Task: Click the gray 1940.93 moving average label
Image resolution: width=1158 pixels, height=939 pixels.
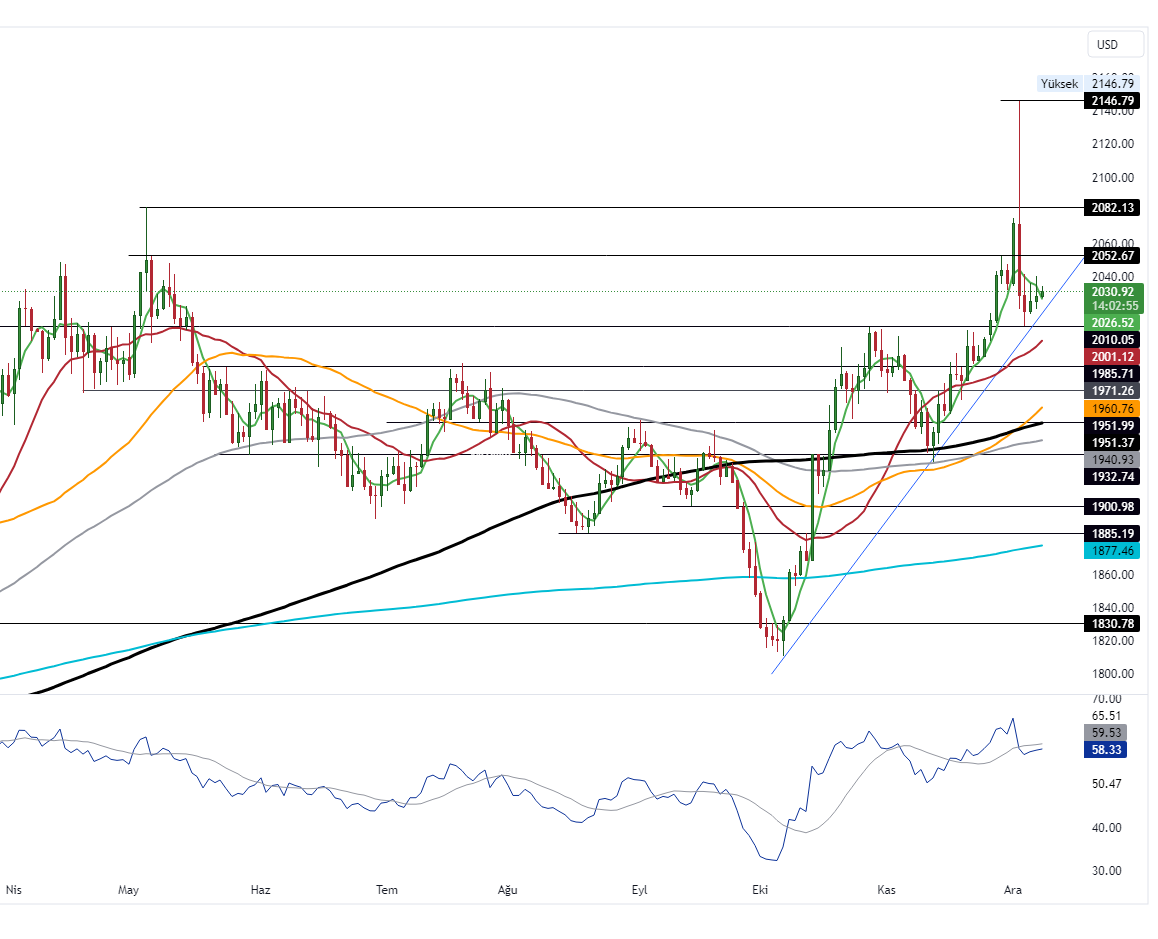Action: (x=1113, y=460)
